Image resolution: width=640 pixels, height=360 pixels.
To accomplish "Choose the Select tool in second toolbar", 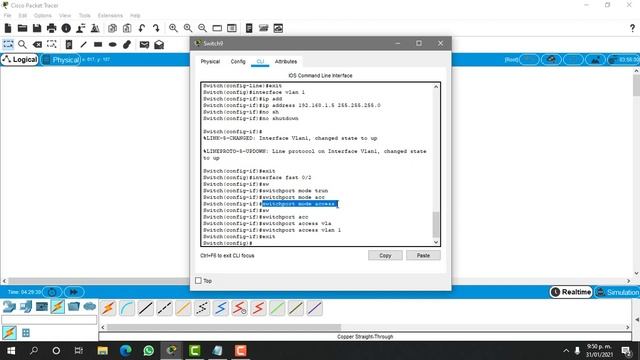I will 8,44.
